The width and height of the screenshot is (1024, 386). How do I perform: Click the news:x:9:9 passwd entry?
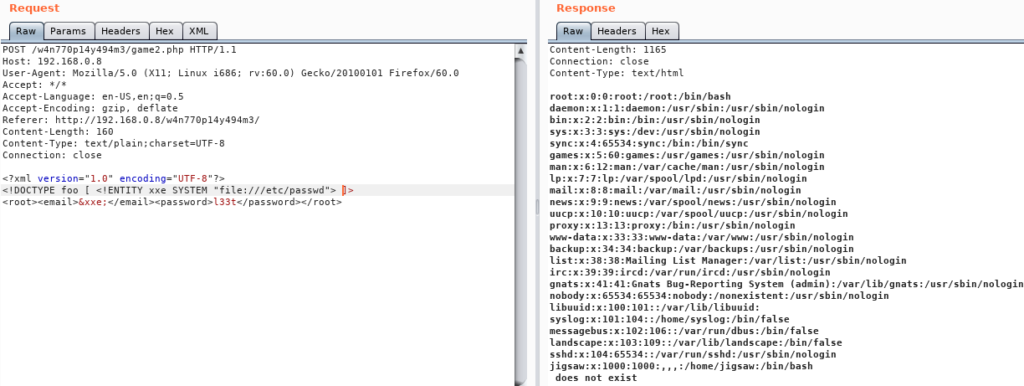click(693, 202)
